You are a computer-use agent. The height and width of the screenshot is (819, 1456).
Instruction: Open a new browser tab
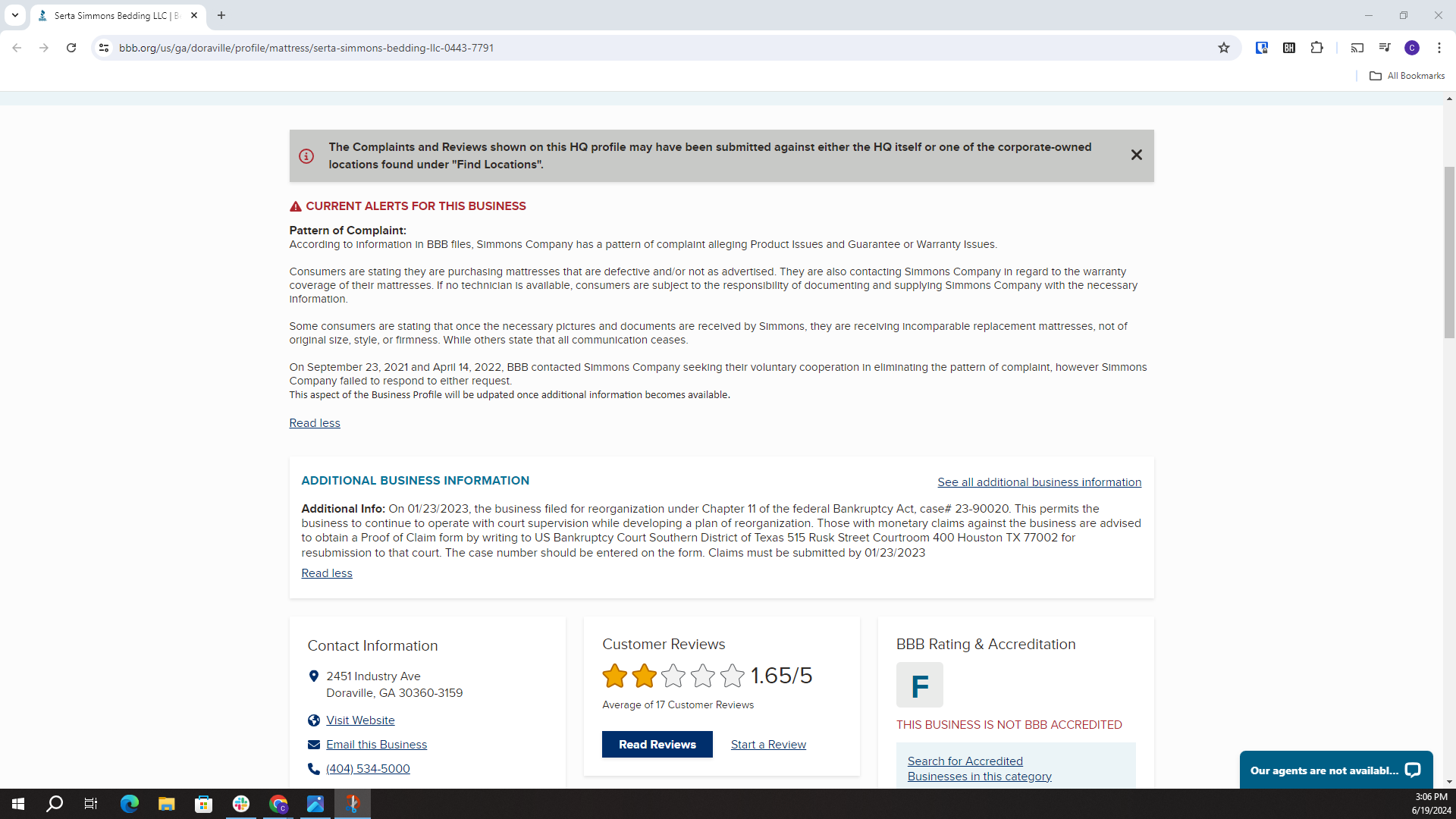coord(221,15)
